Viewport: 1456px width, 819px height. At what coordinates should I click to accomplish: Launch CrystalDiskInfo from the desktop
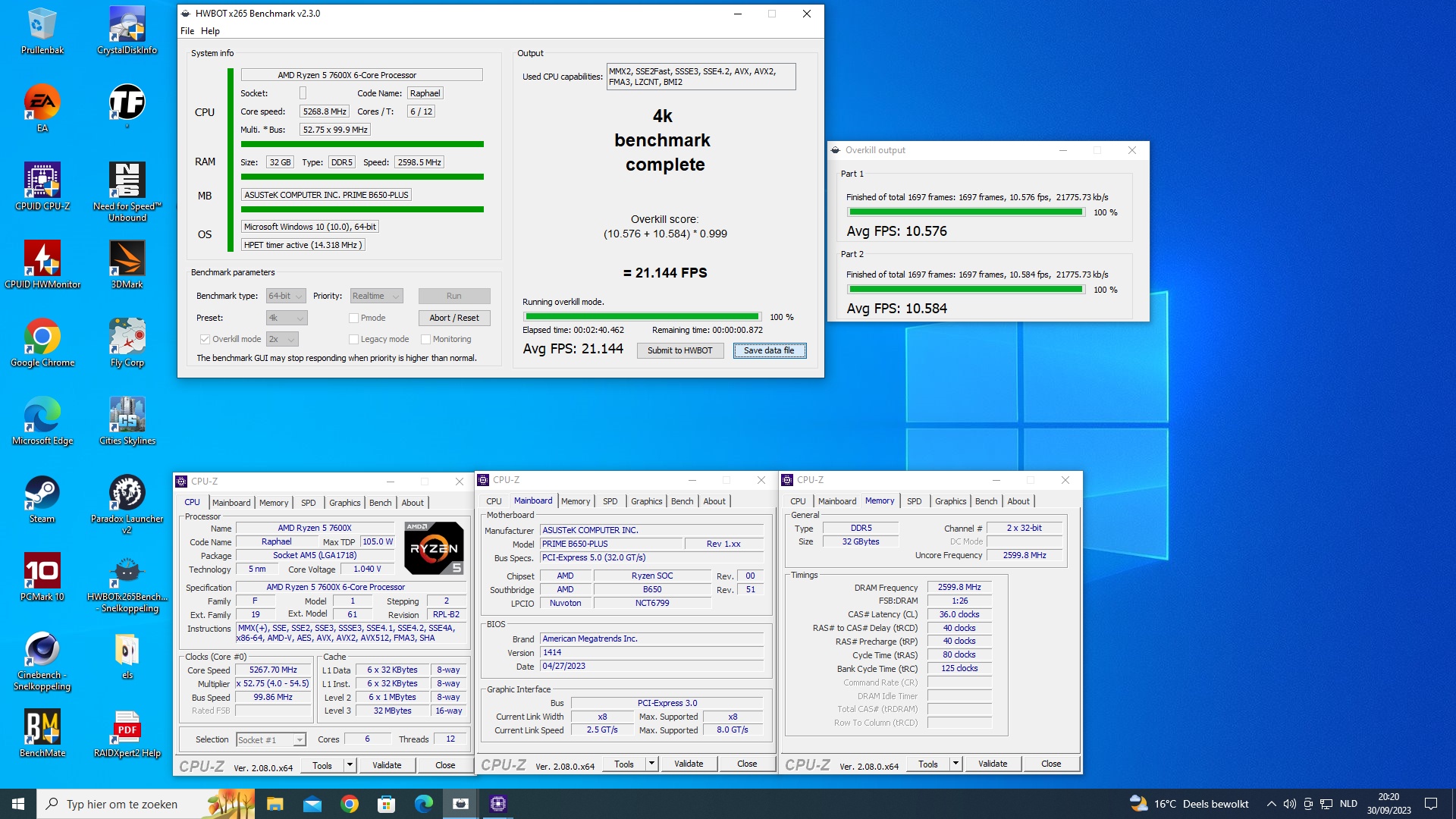(x=127, y=31)
